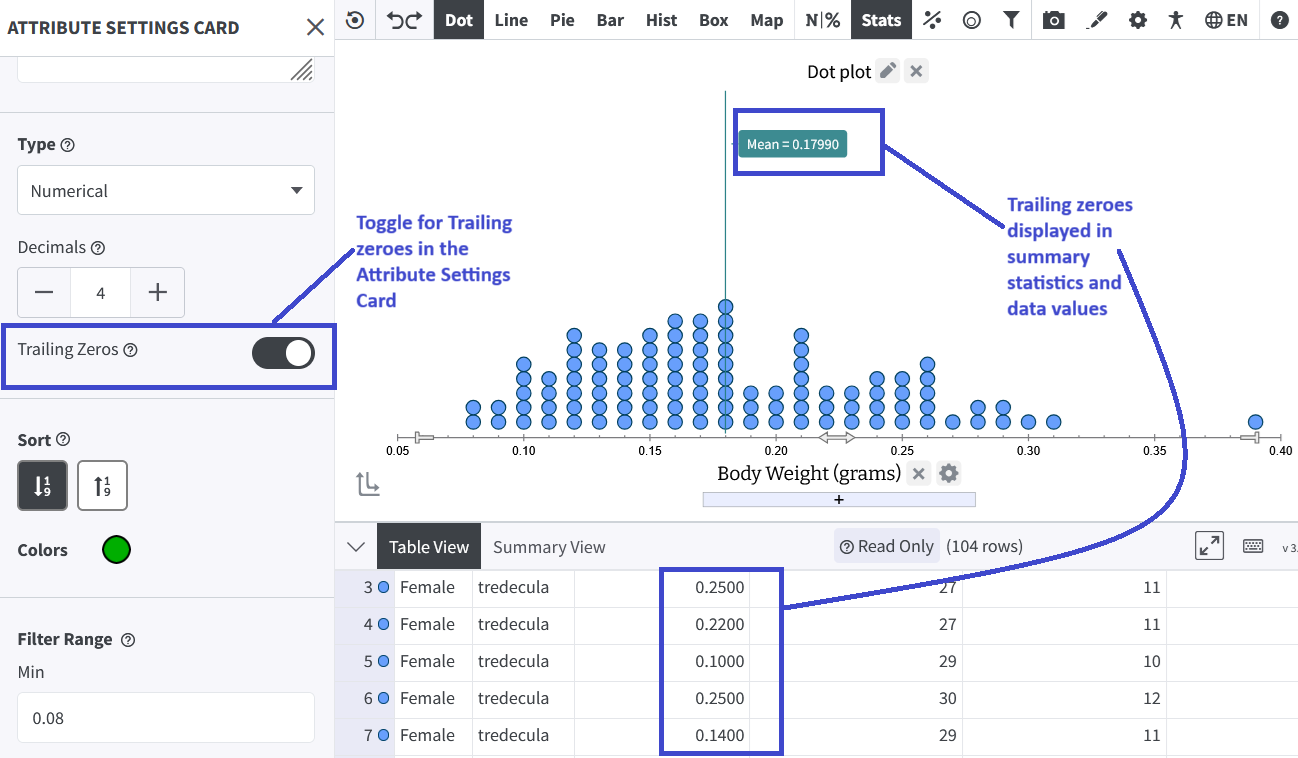This screenshot has height=758, width=1298.
Task: Show help for the Sort setting
Action: (63, 439)
